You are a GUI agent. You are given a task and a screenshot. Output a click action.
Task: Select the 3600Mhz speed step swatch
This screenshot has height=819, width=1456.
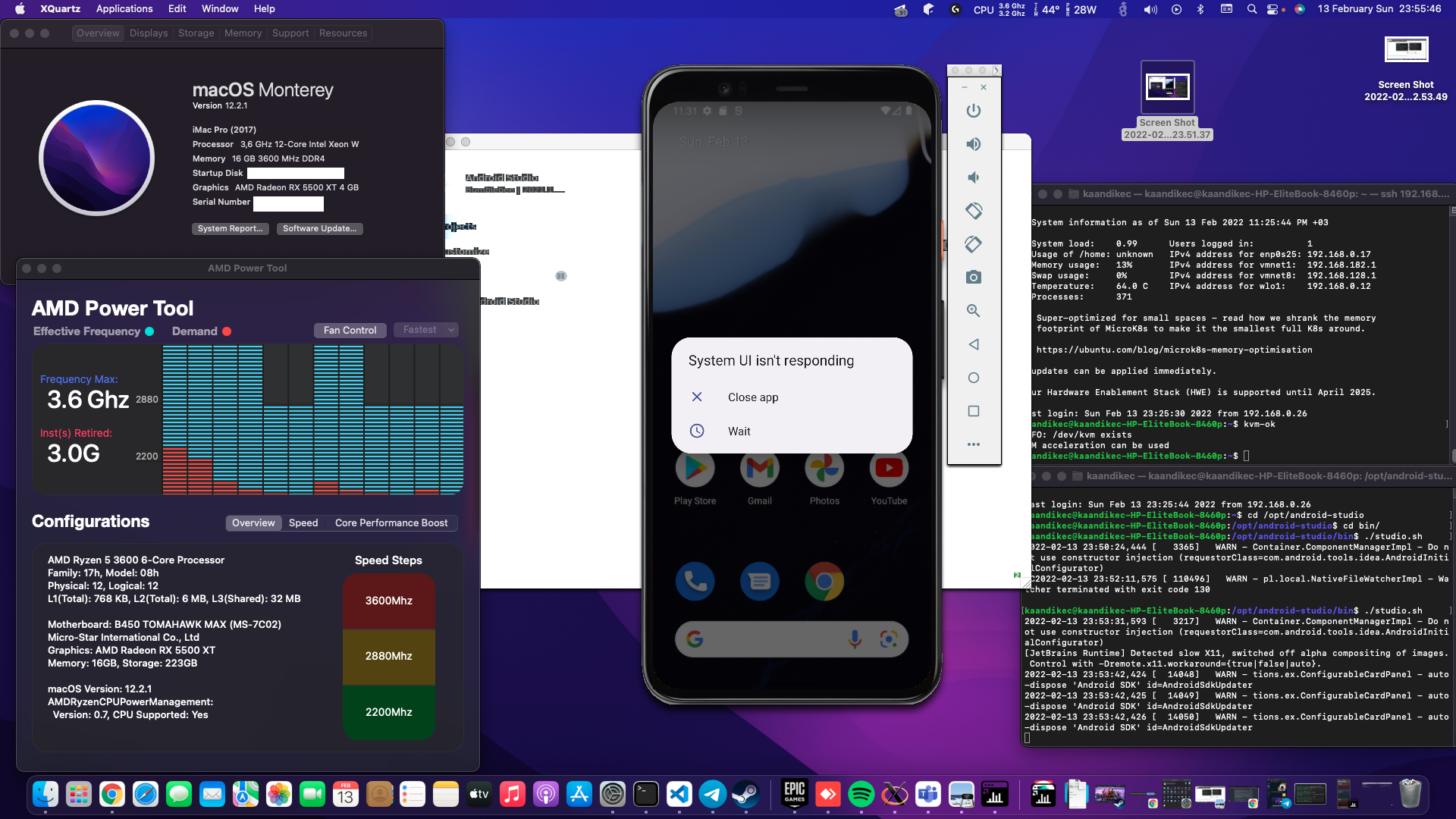388,601
